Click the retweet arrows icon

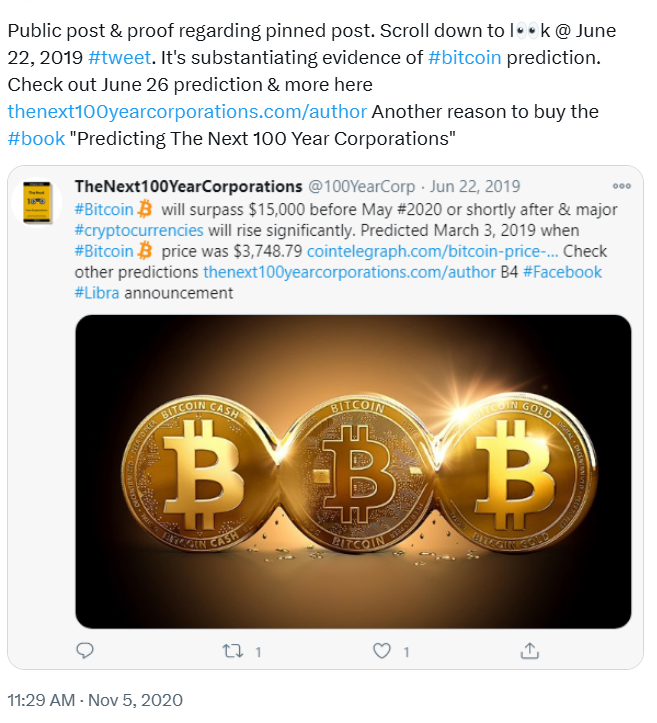(233, 650)
